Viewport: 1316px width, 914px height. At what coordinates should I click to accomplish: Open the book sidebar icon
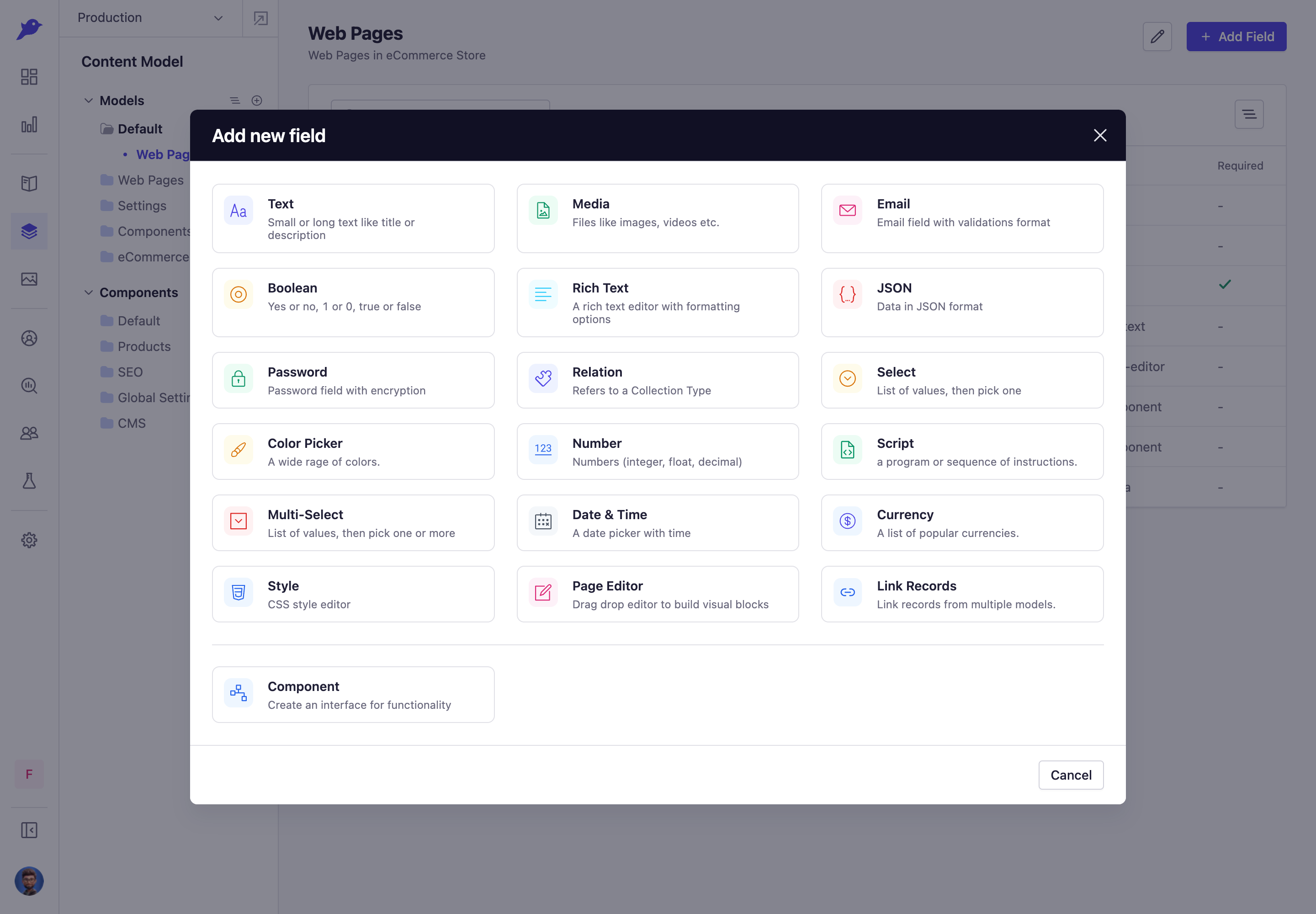29,183
